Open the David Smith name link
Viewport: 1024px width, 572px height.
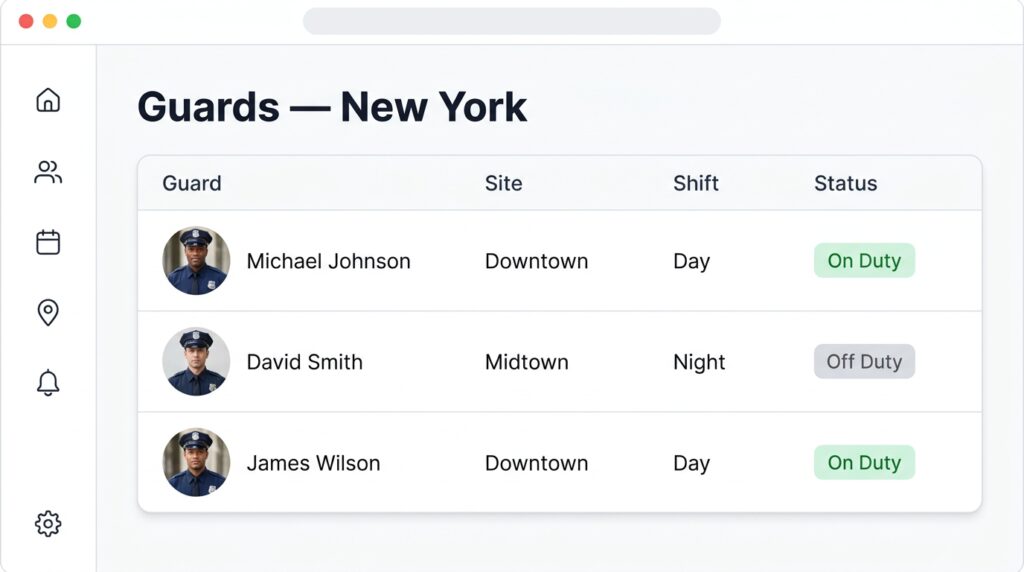click(304, 362)
